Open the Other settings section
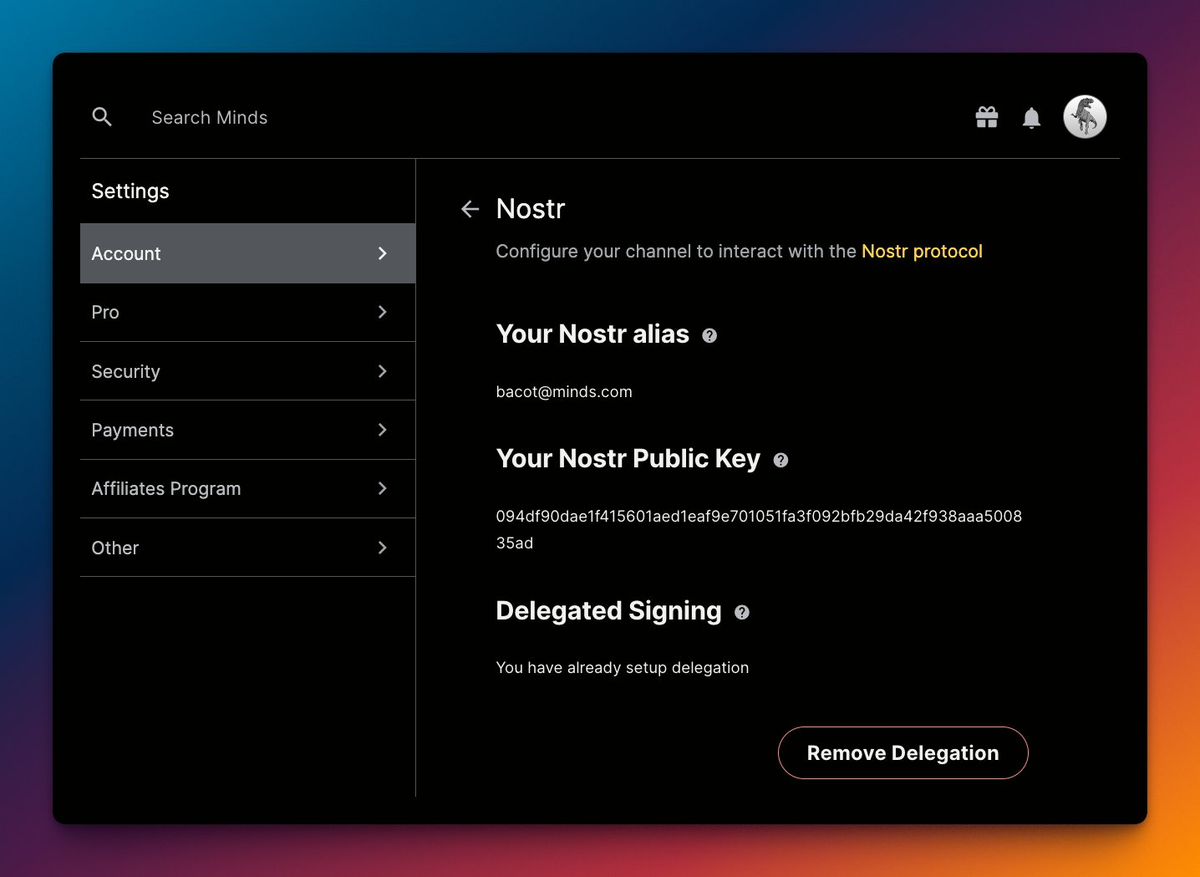The height and width of the screenshot is (877, 1200). pyautogui.click(x=248, y=548)
